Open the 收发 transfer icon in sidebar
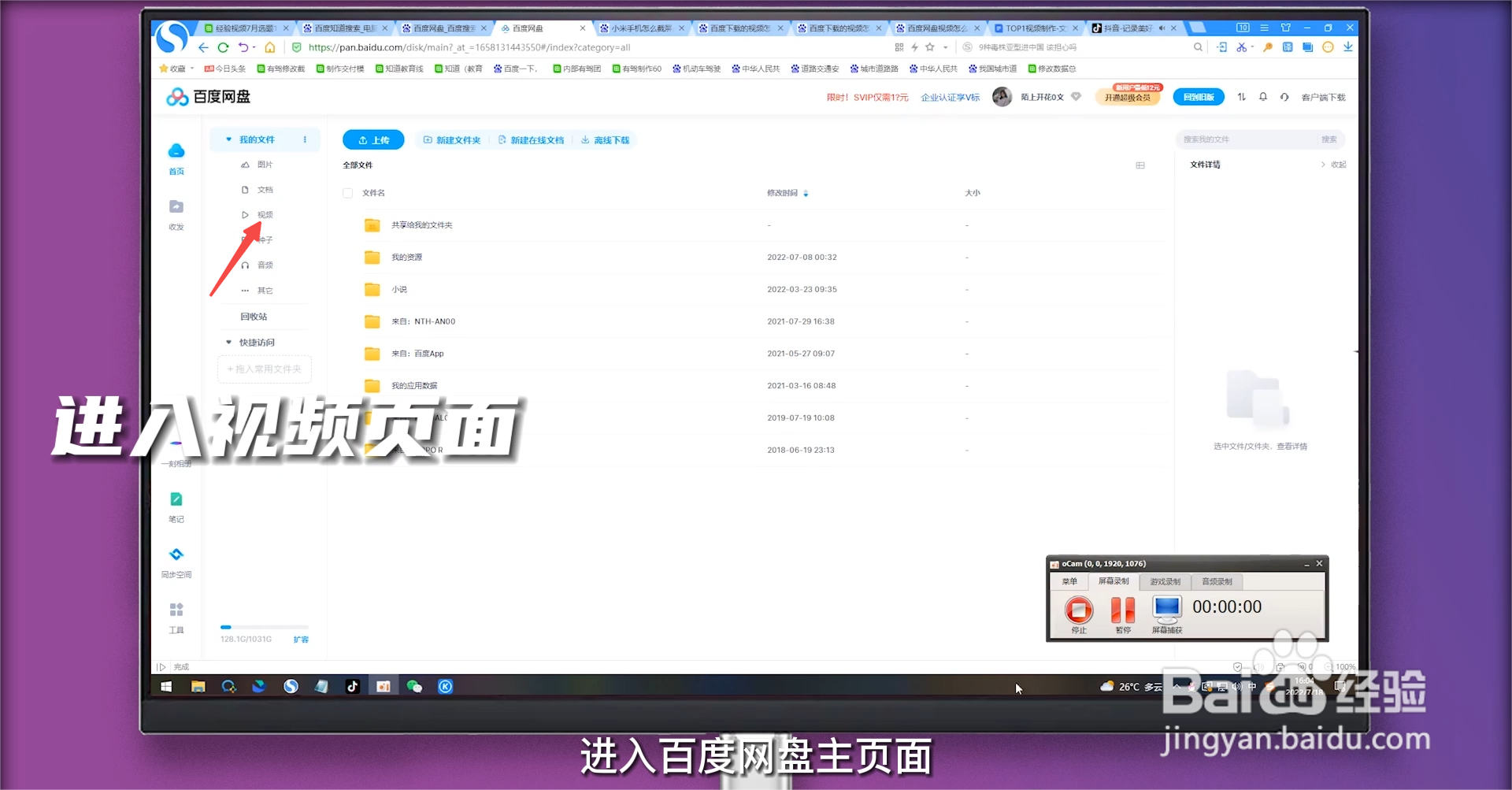The height and width of the screenshot is (790, 1512). [176, 207]
